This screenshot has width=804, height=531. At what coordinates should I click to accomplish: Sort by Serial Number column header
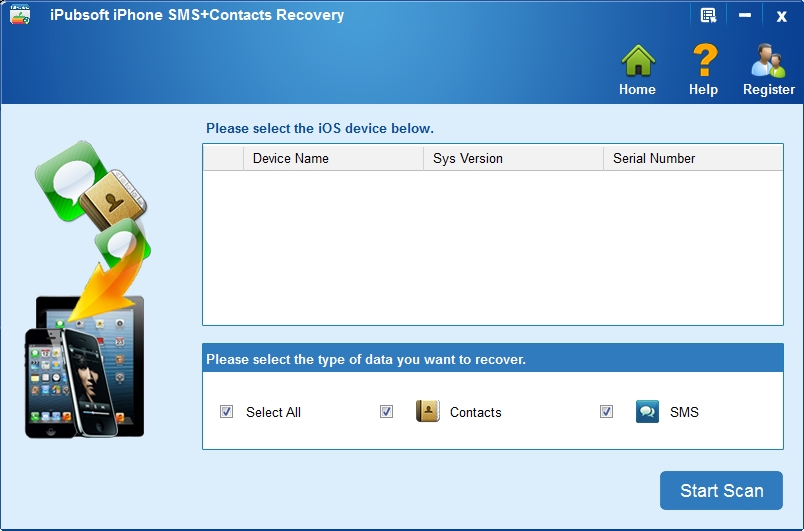pos(693,158)
